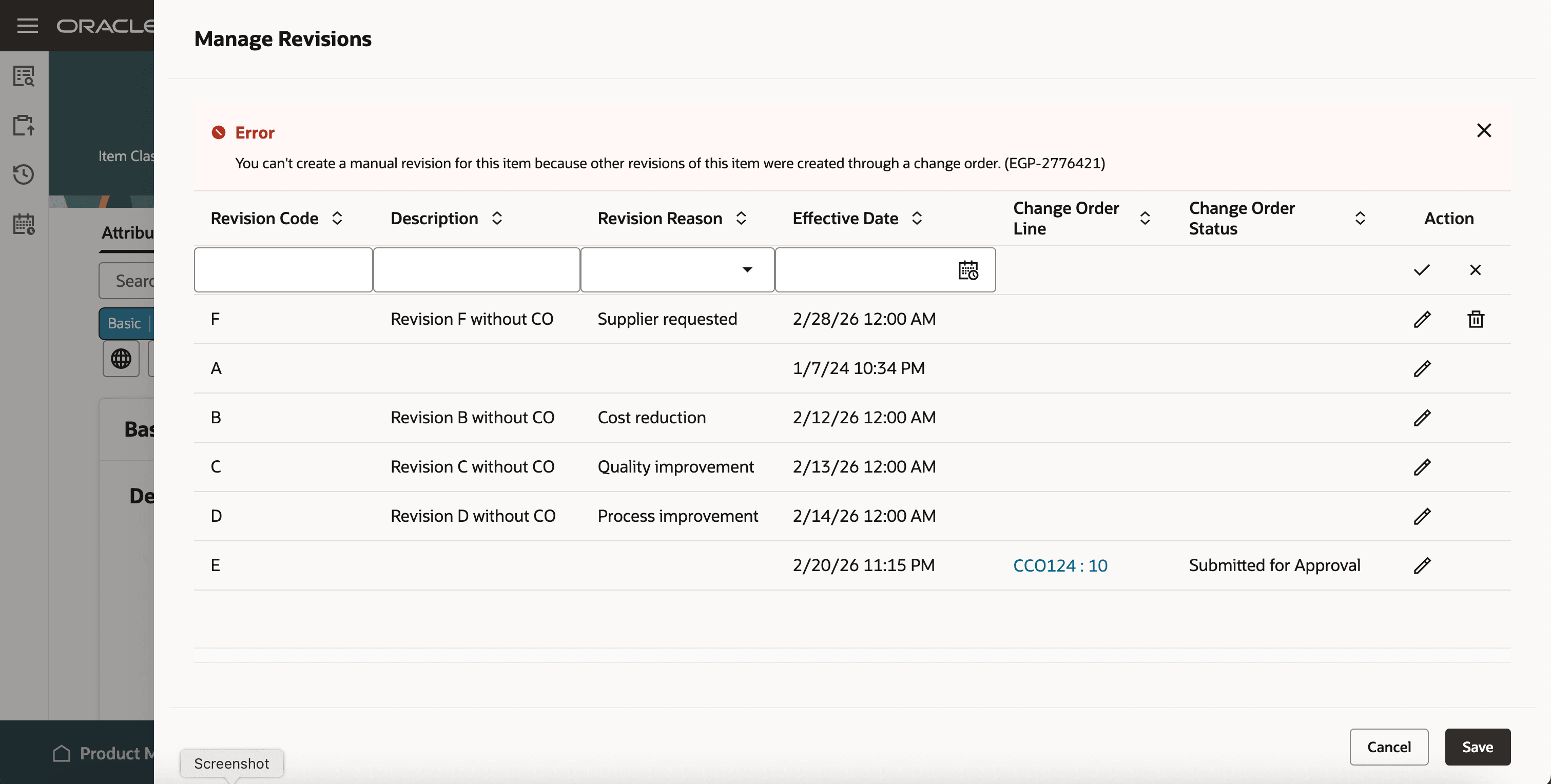Sort by Effective Date column
This screenshot has width=1551, height=784.
(917, 218)
